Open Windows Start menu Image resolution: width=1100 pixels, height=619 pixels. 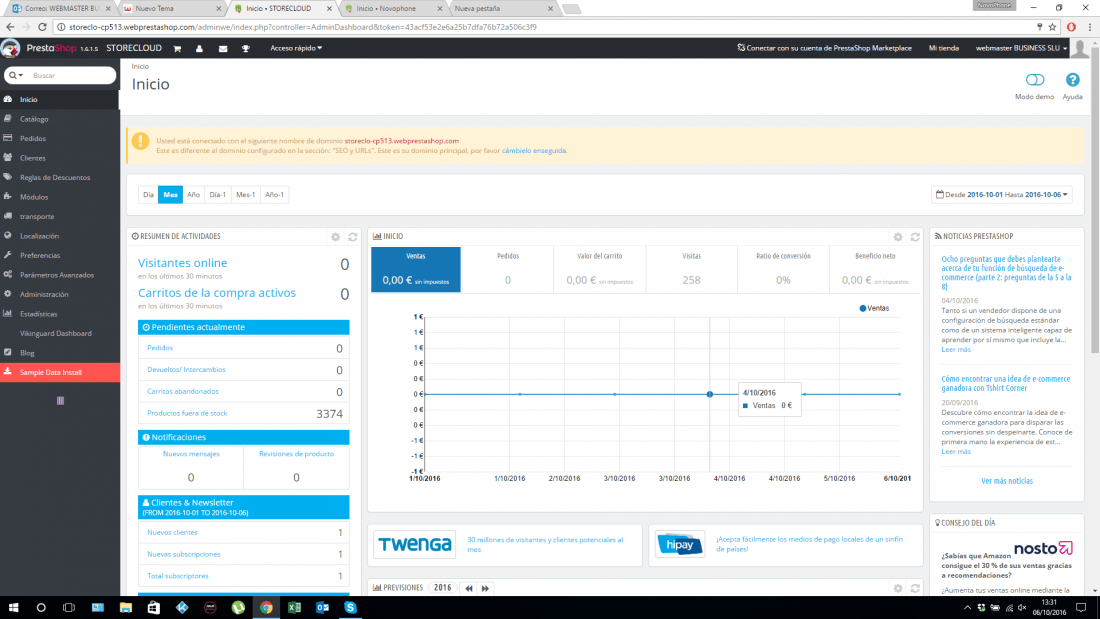13,608
